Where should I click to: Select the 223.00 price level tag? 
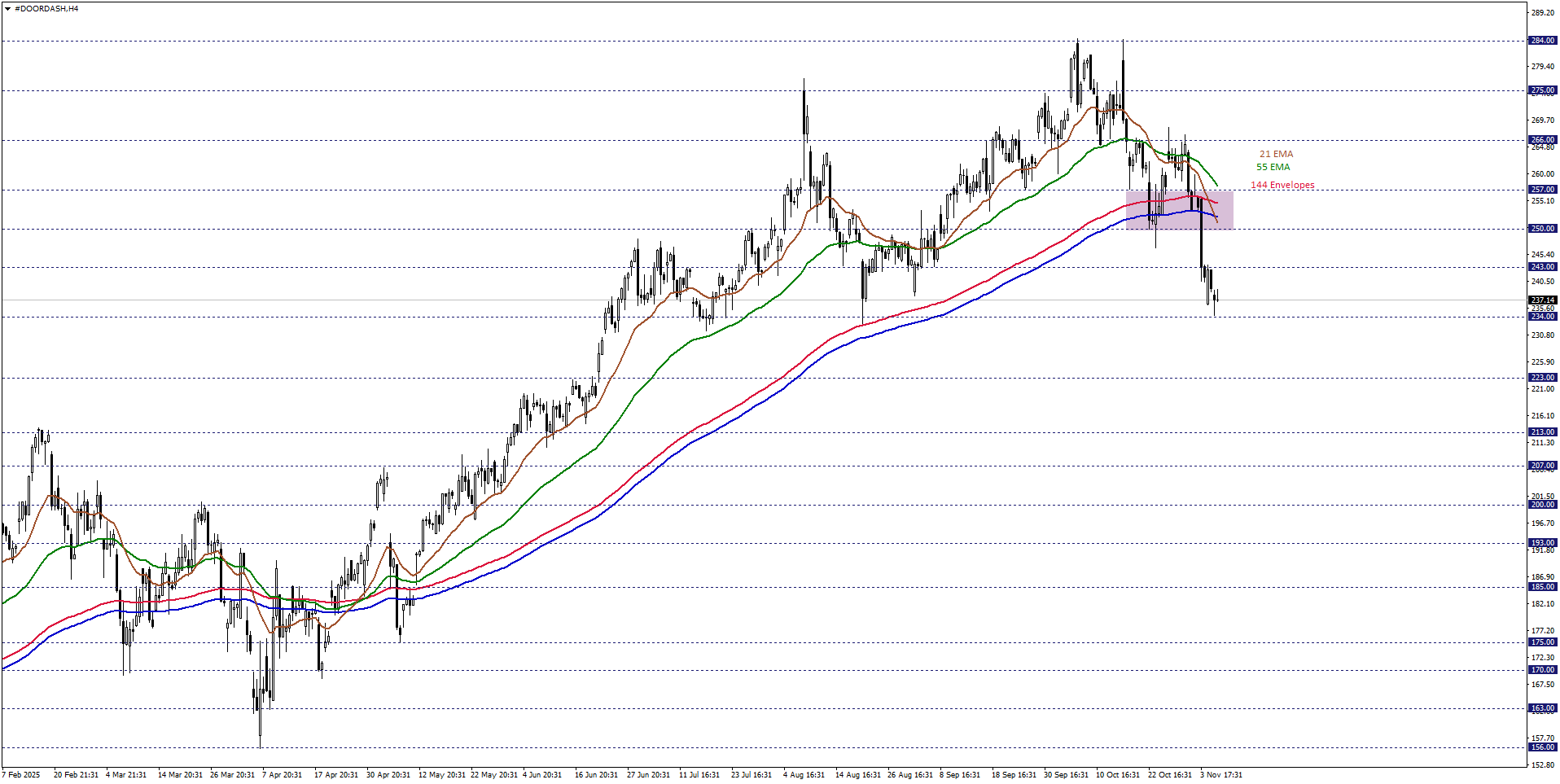(x=1542, y=378)
